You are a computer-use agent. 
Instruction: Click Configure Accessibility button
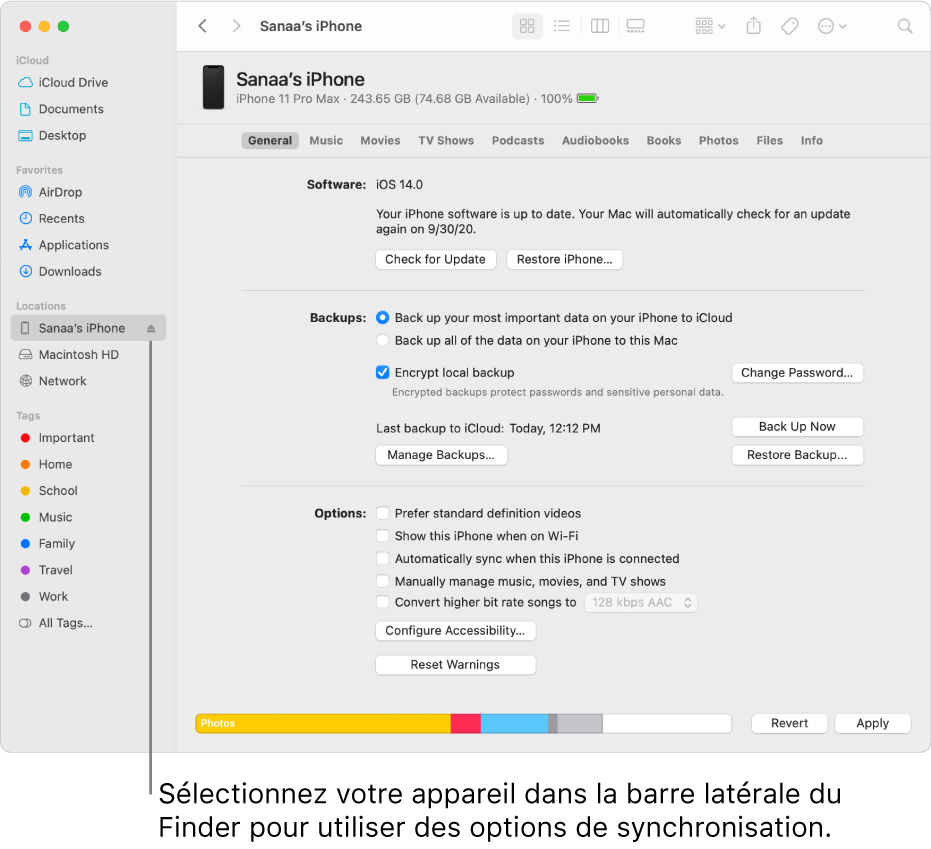pyautogui.click(x=455, y=631)
